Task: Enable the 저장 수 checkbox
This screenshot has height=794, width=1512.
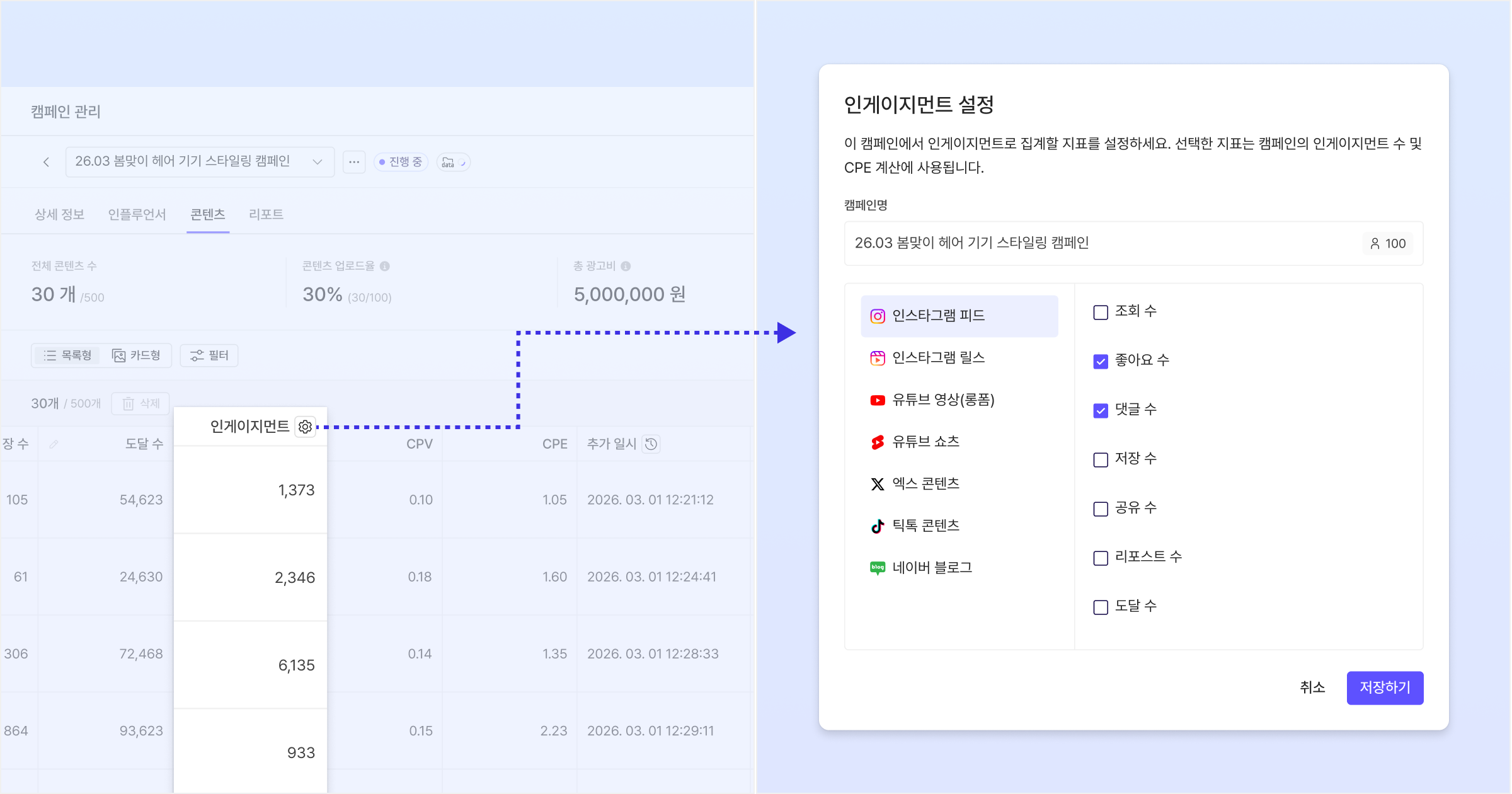Action: [1101, 459]
